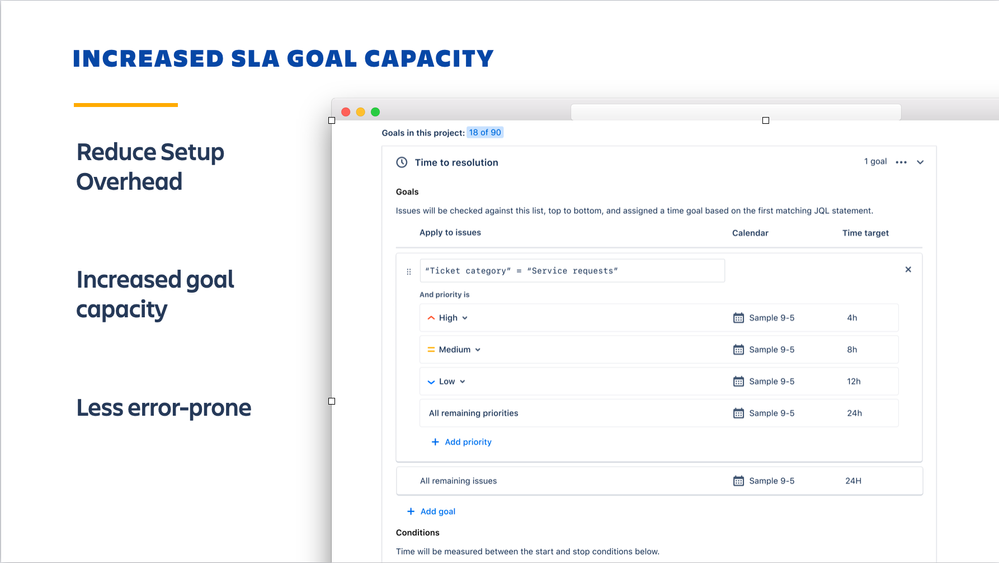
Task: Edit the Ticket category JQL input field
Action: [x=572, y=271]
